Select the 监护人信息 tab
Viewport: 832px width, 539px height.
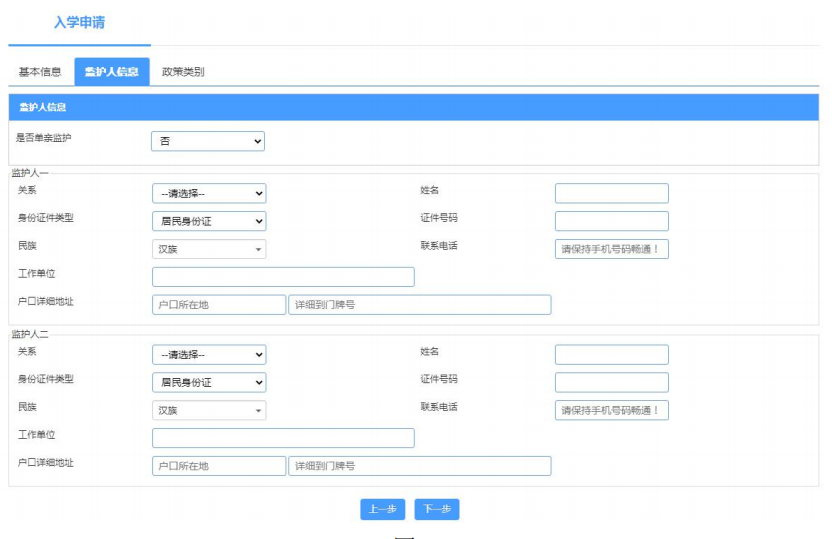click(111, 72)
